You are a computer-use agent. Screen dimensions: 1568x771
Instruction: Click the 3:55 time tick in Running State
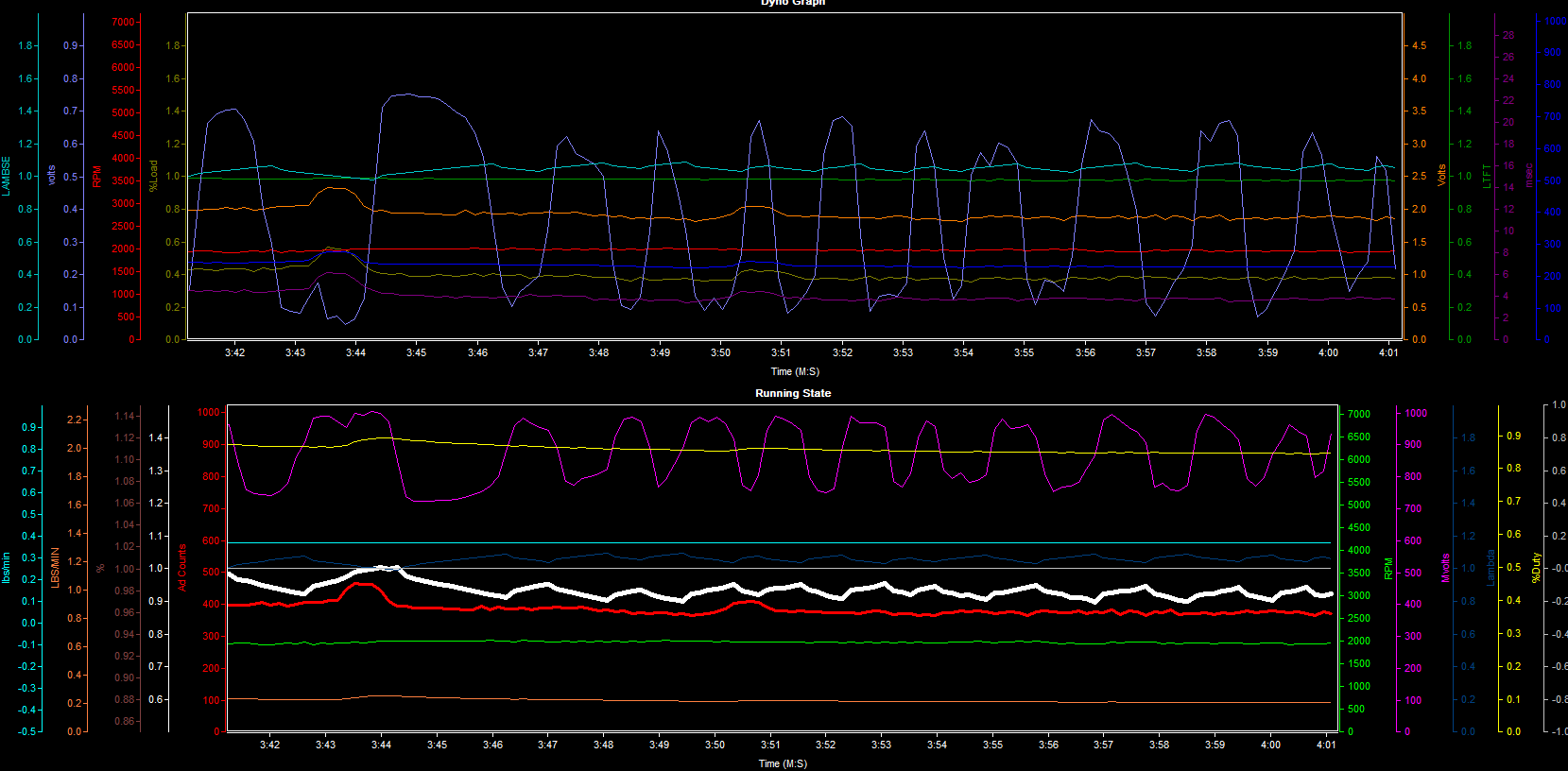(x=992, y=745)
